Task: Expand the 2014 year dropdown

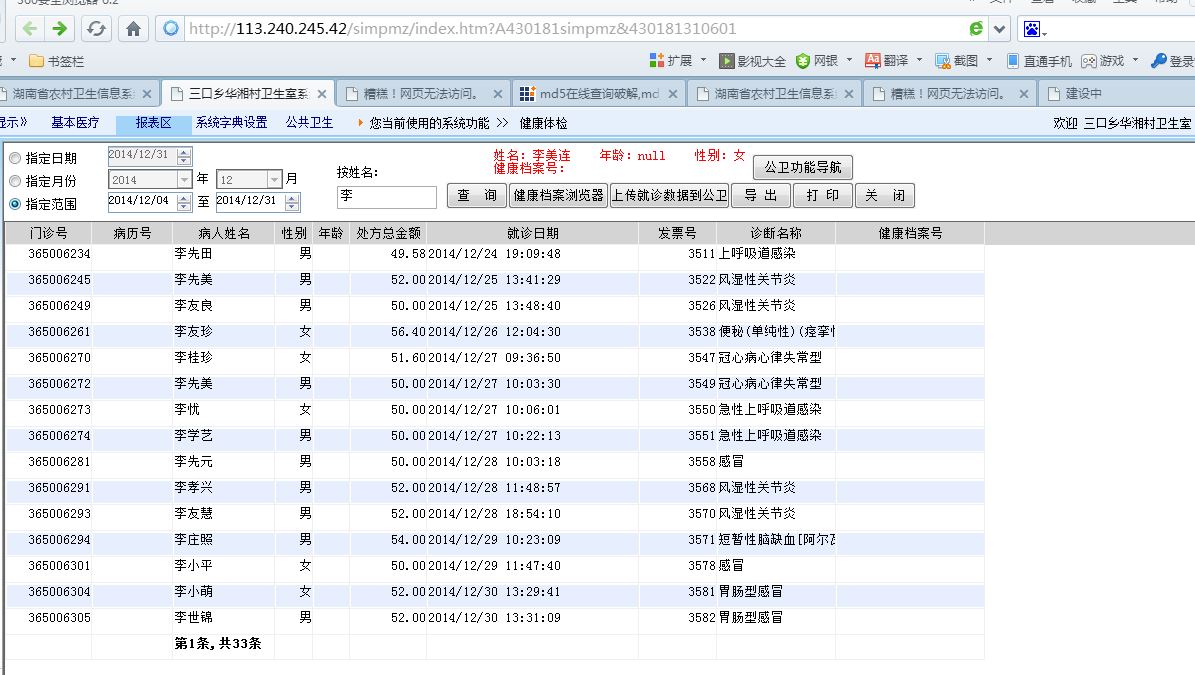Action: click(184, 179)
